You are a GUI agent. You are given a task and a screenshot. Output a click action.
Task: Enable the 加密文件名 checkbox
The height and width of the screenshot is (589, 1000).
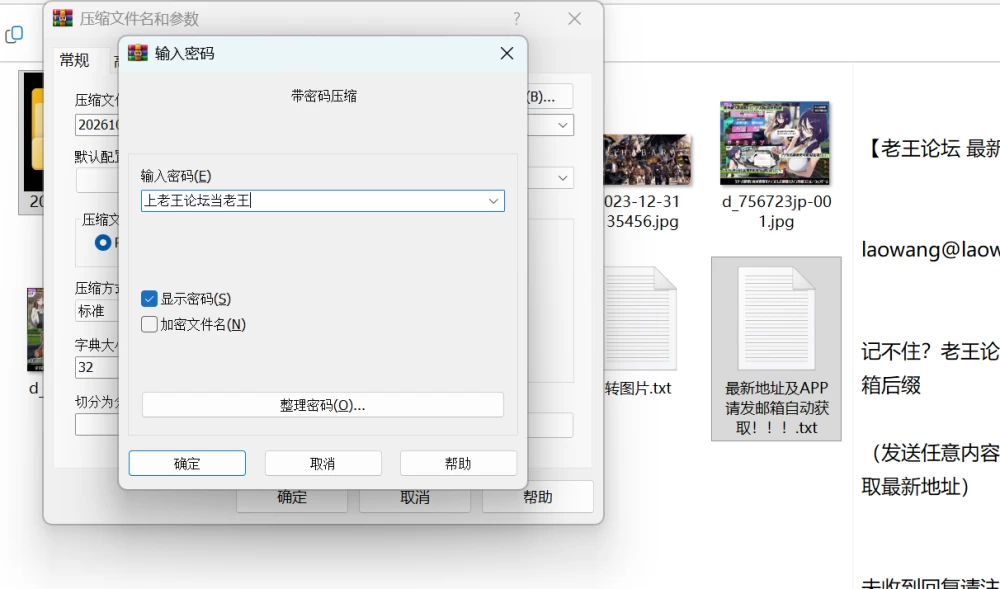click(149, 324)
